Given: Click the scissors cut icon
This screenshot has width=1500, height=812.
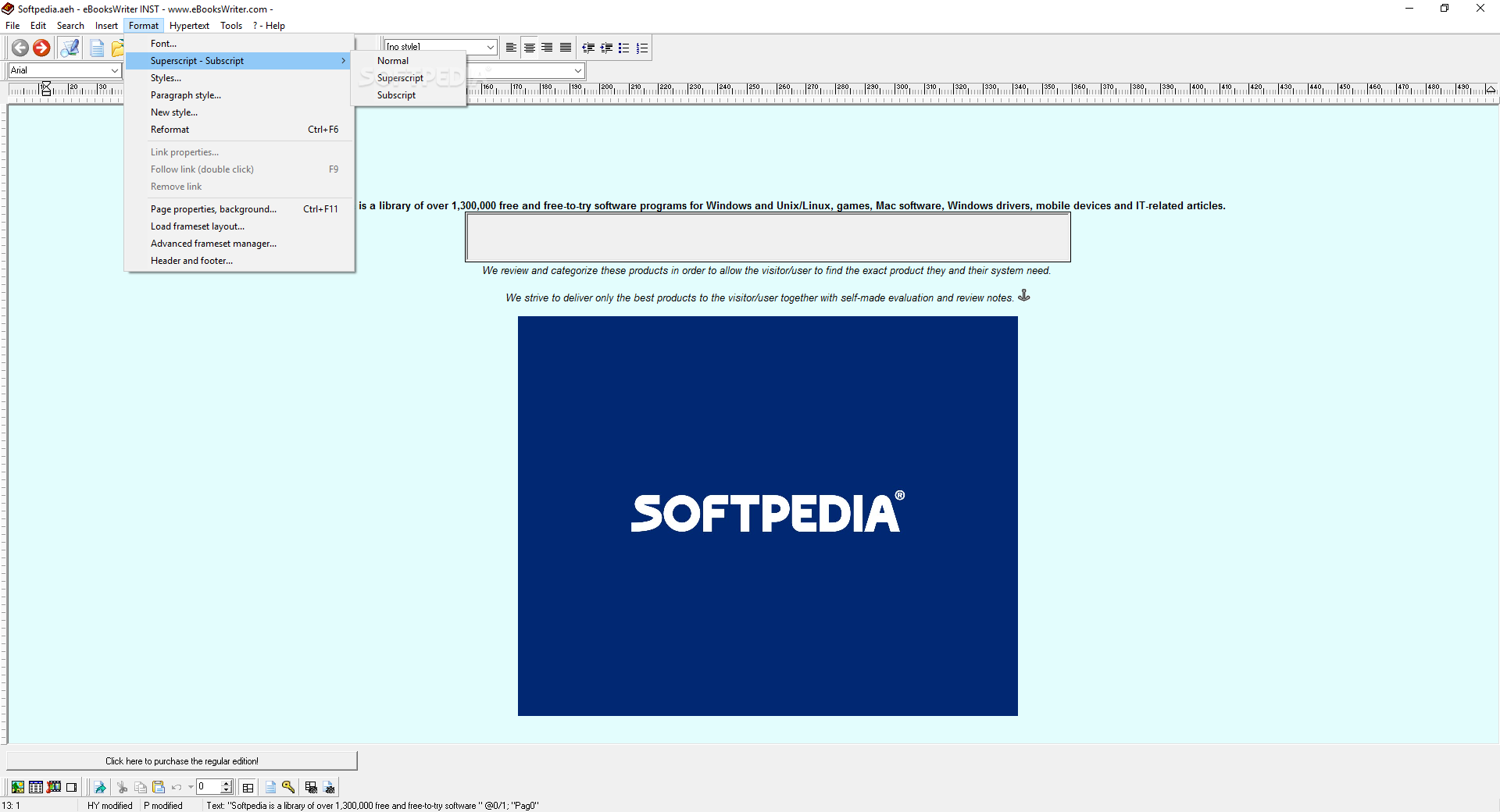Looking at the screenshot, I should tap(123, 787).
